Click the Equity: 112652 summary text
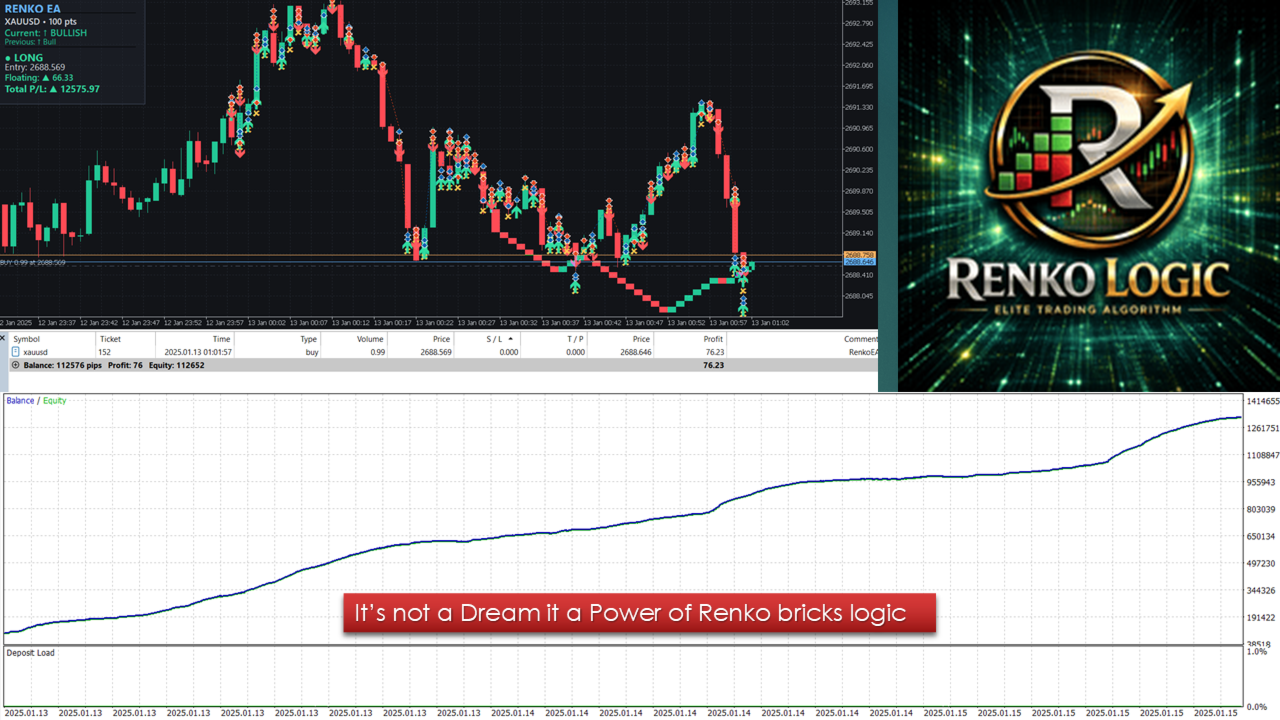This screenshot has height=720, width=1280. click(178, 366)
